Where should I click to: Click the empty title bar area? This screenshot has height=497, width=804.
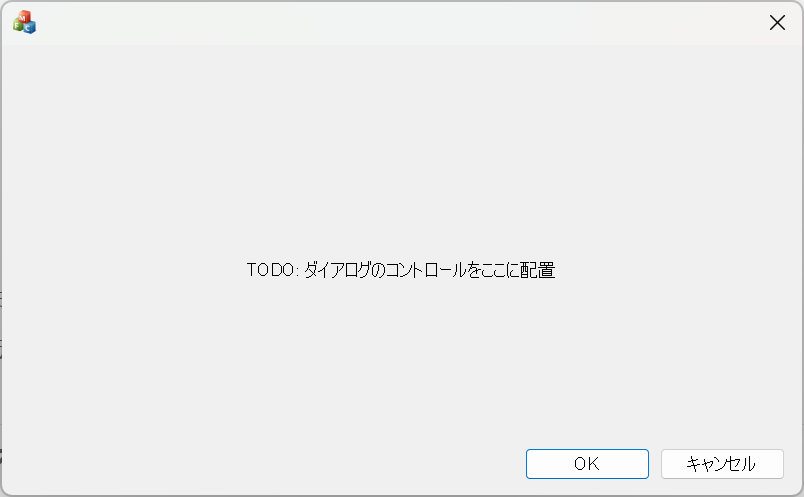(x=400, y=23)
